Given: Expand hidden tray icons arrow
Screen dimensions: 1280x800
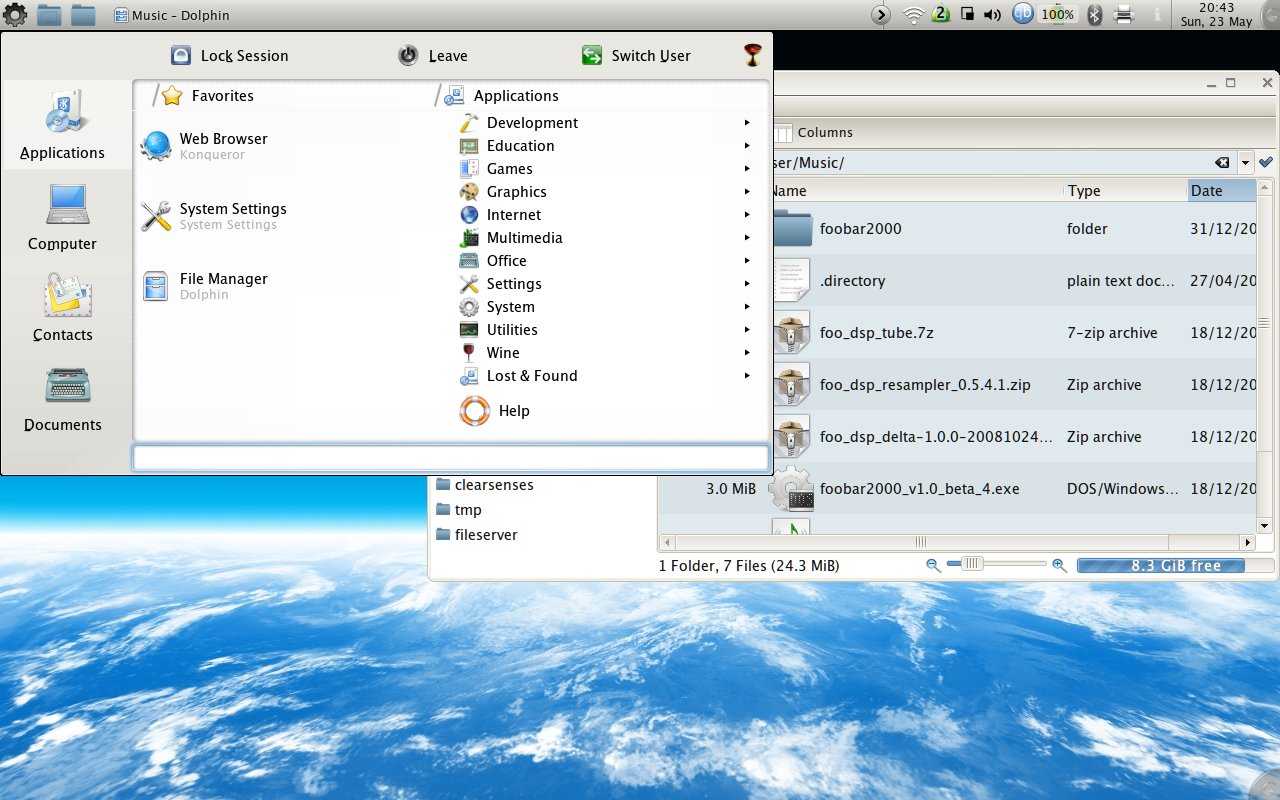Looking at the screenshot, I should [880, 14].
